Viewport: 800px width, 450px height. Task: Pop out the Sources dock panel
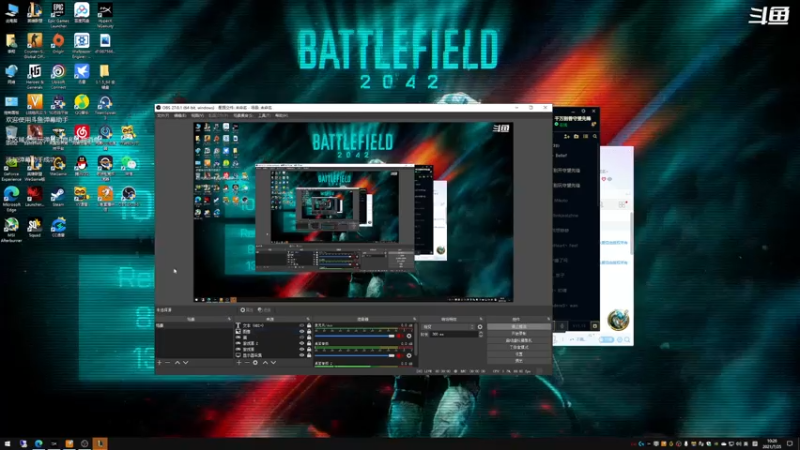click(x=308, y=319)
